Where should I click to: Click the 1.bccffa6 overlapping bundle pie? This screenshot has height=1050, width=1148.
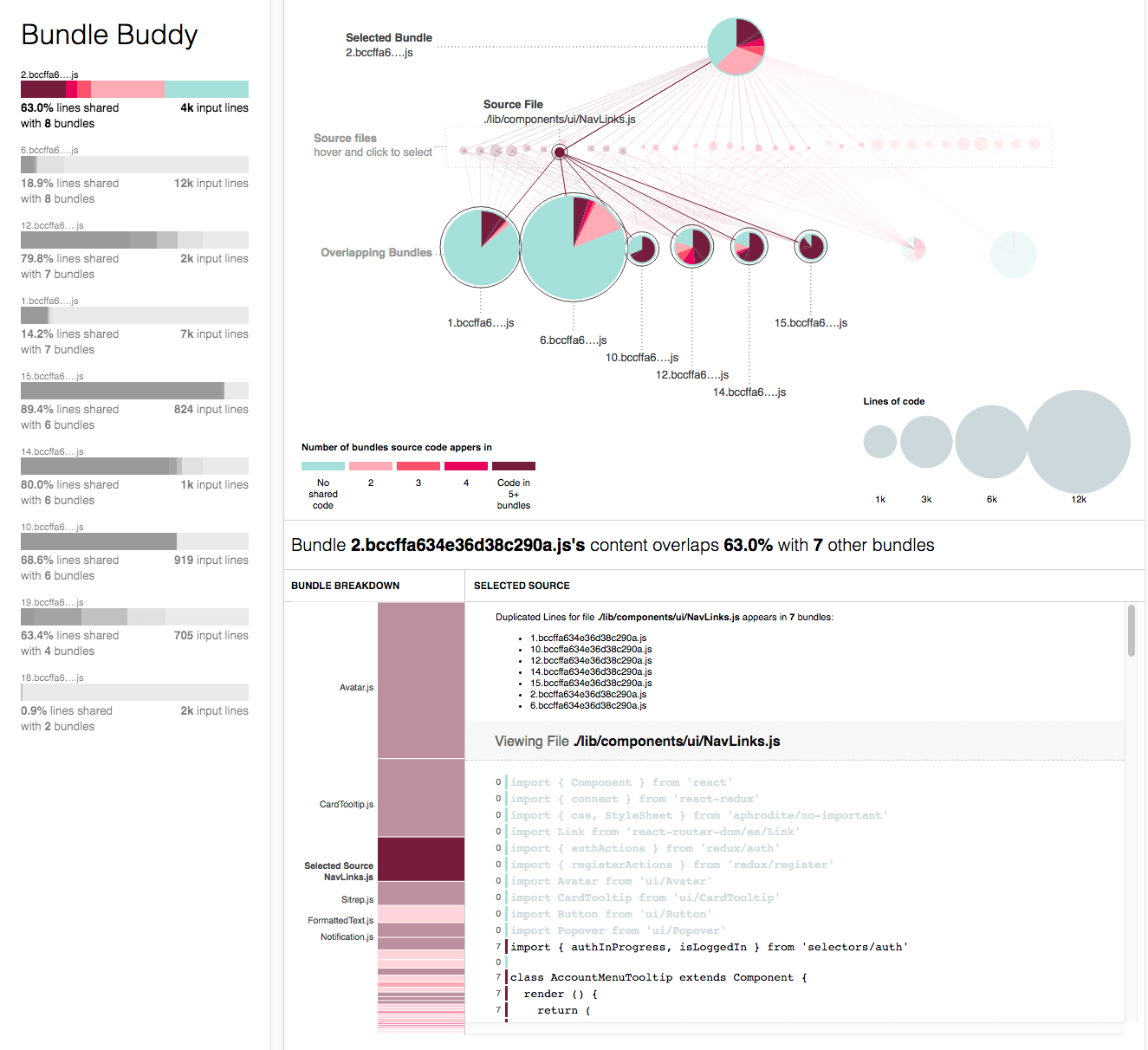click(481, 248)
